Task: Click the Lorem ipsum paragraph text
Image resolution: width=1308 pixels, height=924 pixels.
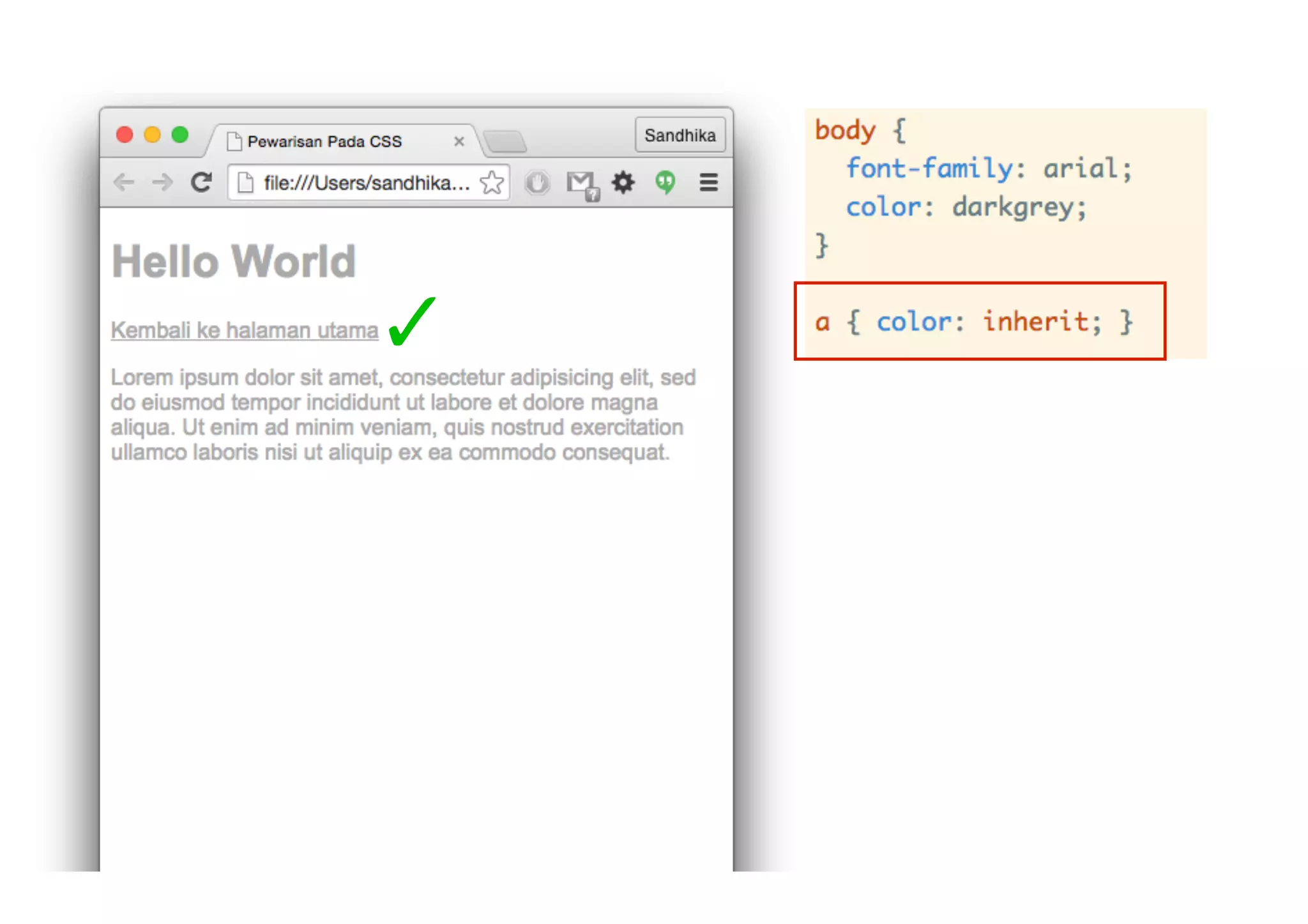Action: [396, 414]
